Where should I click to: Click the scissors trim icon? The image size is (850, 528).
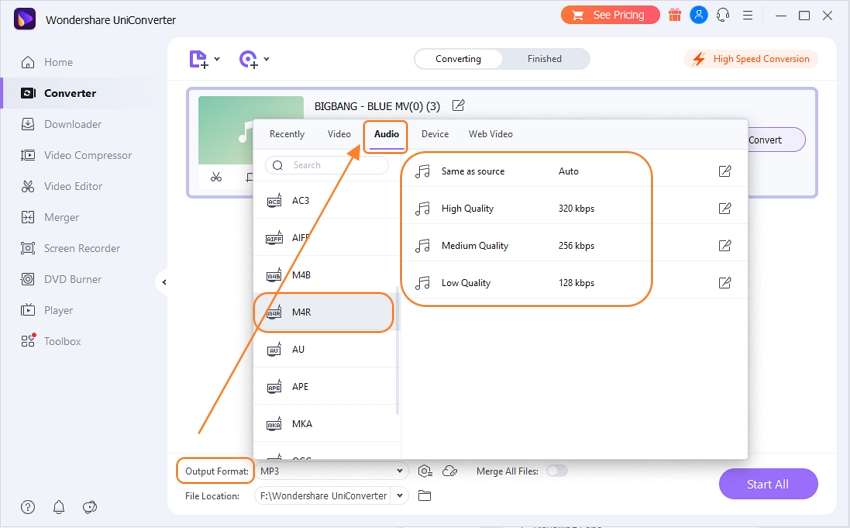click(x=216, y=177)
